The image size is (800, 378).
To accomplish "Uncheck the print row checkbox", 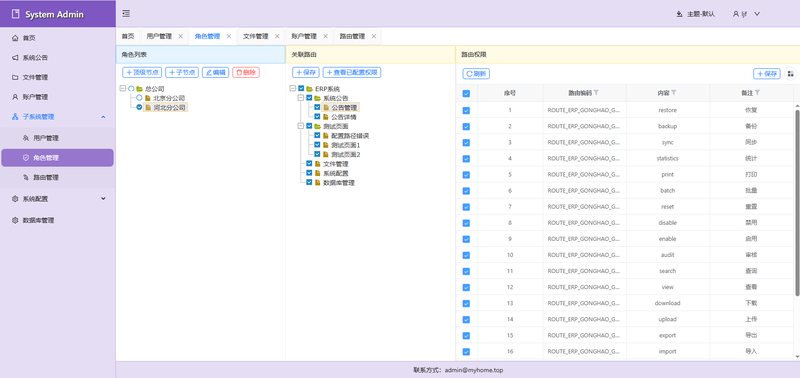I will coord(466,174).
